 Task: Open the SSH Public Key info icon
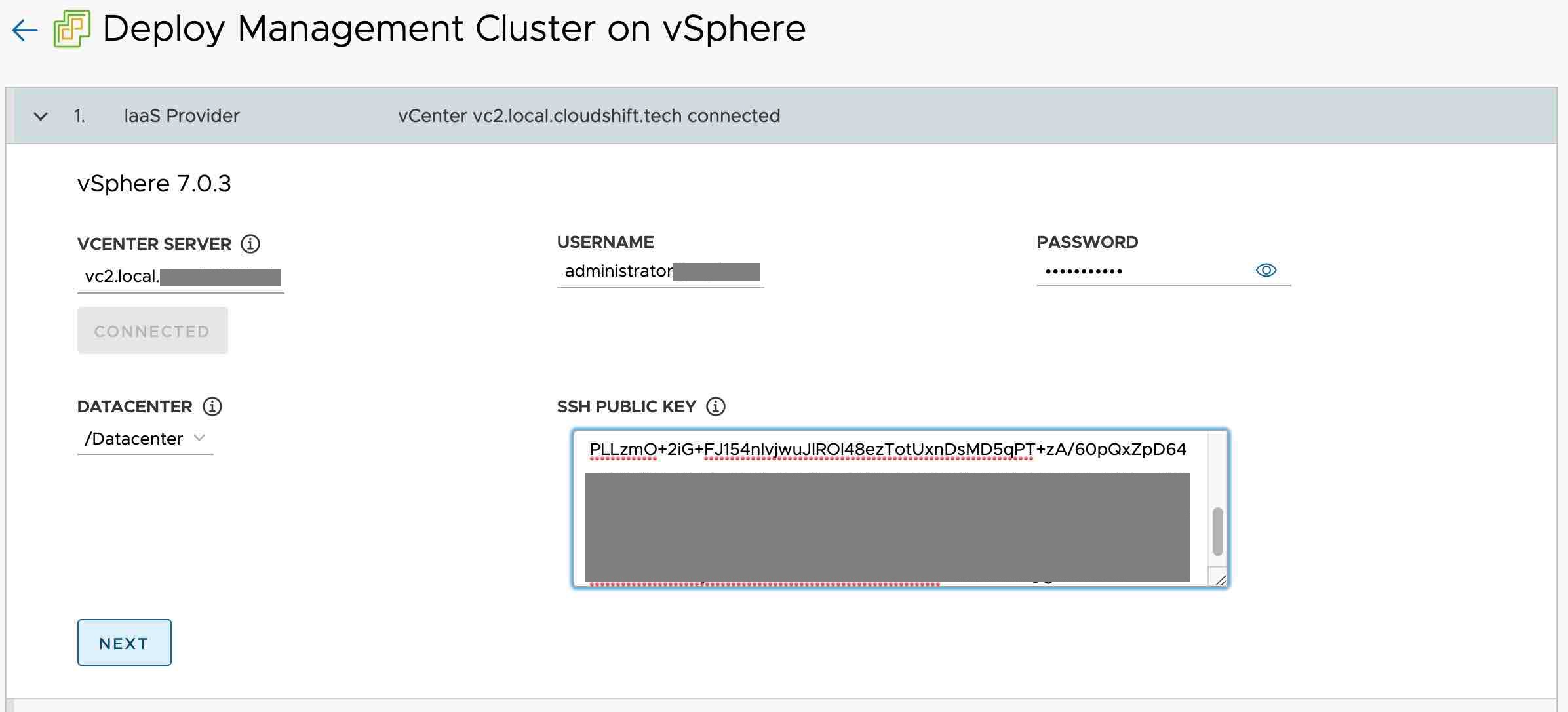pyautogui.click(x=716, y=406)
